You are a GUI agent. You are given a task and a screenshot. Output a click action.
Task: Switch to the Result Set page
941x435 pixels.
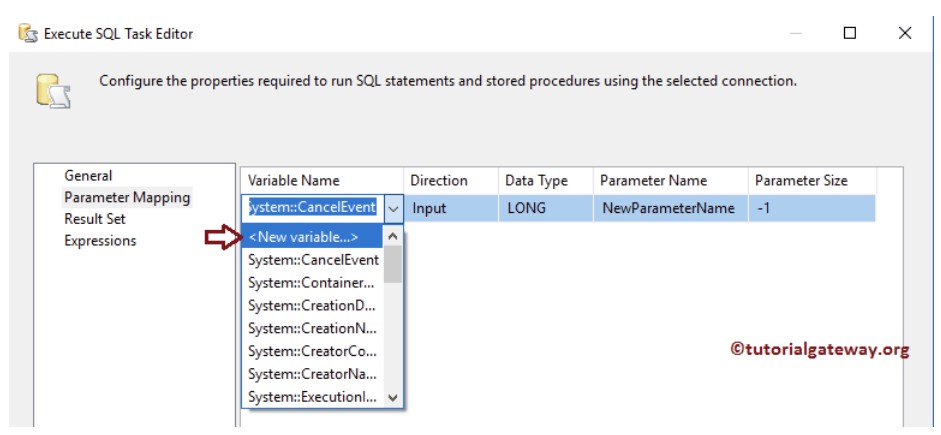95,219
